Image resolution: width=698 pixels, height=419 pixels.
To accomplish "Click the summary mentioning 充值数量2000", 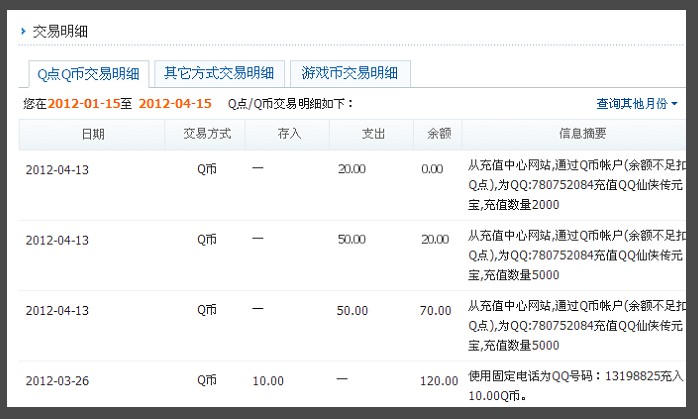I will (x=575, y=185).
